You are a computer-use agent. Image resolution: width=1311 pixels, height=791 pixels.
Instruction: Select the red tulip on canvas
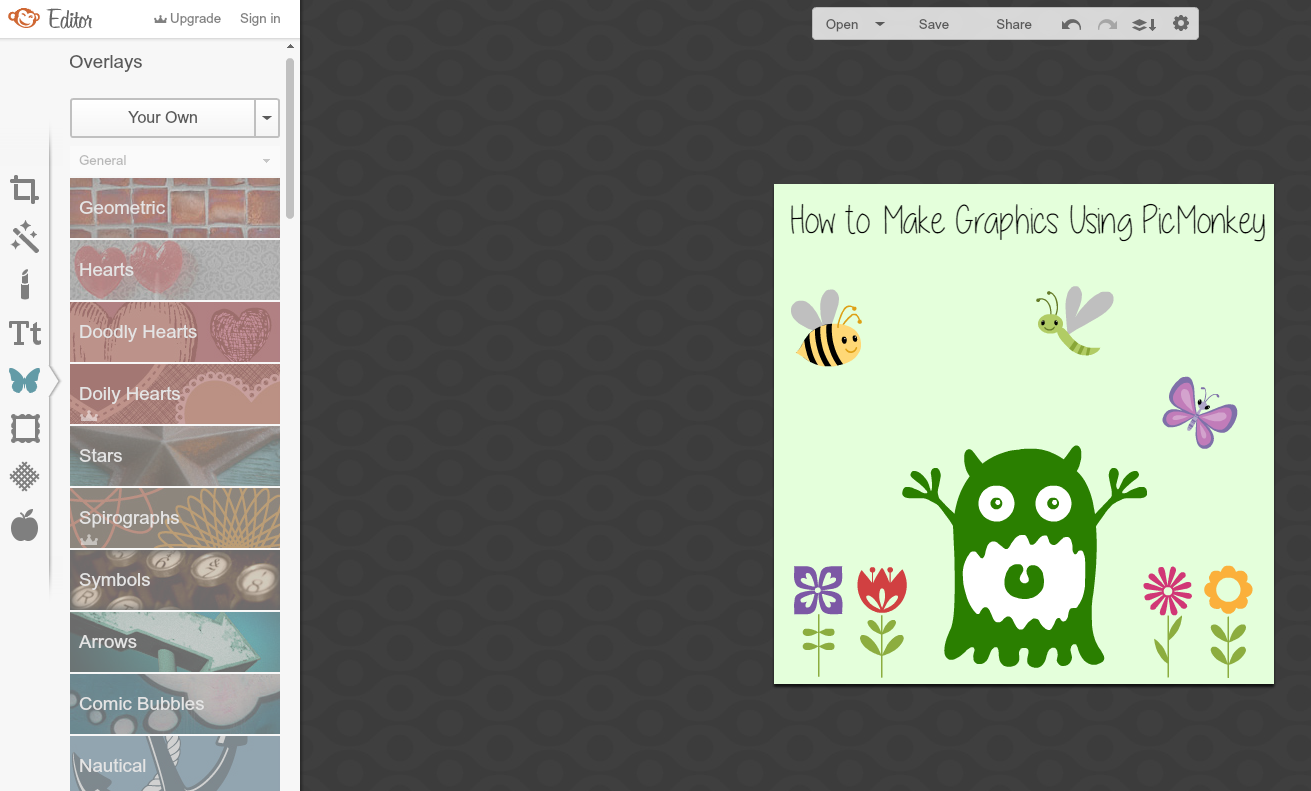tap(882, 621)
